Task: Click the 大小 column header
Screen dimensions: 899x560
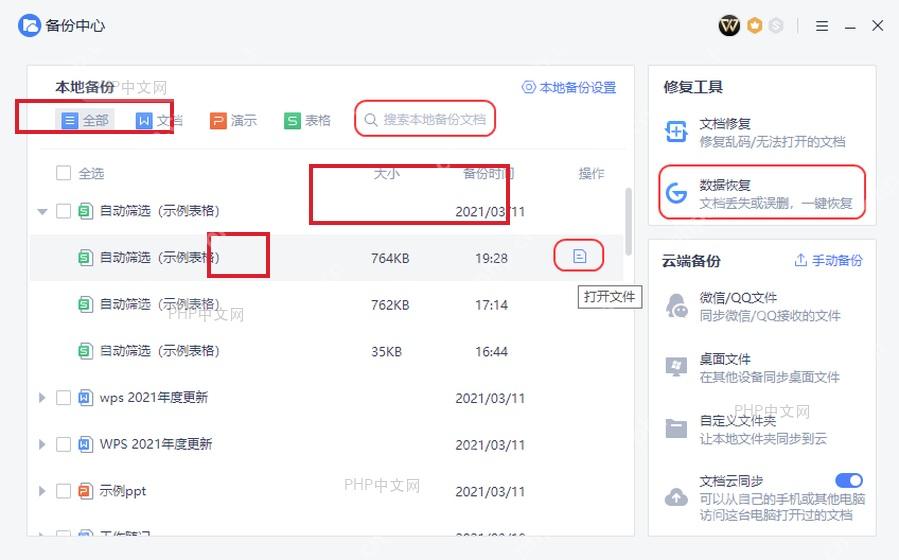Action: [x=386, y=173]
